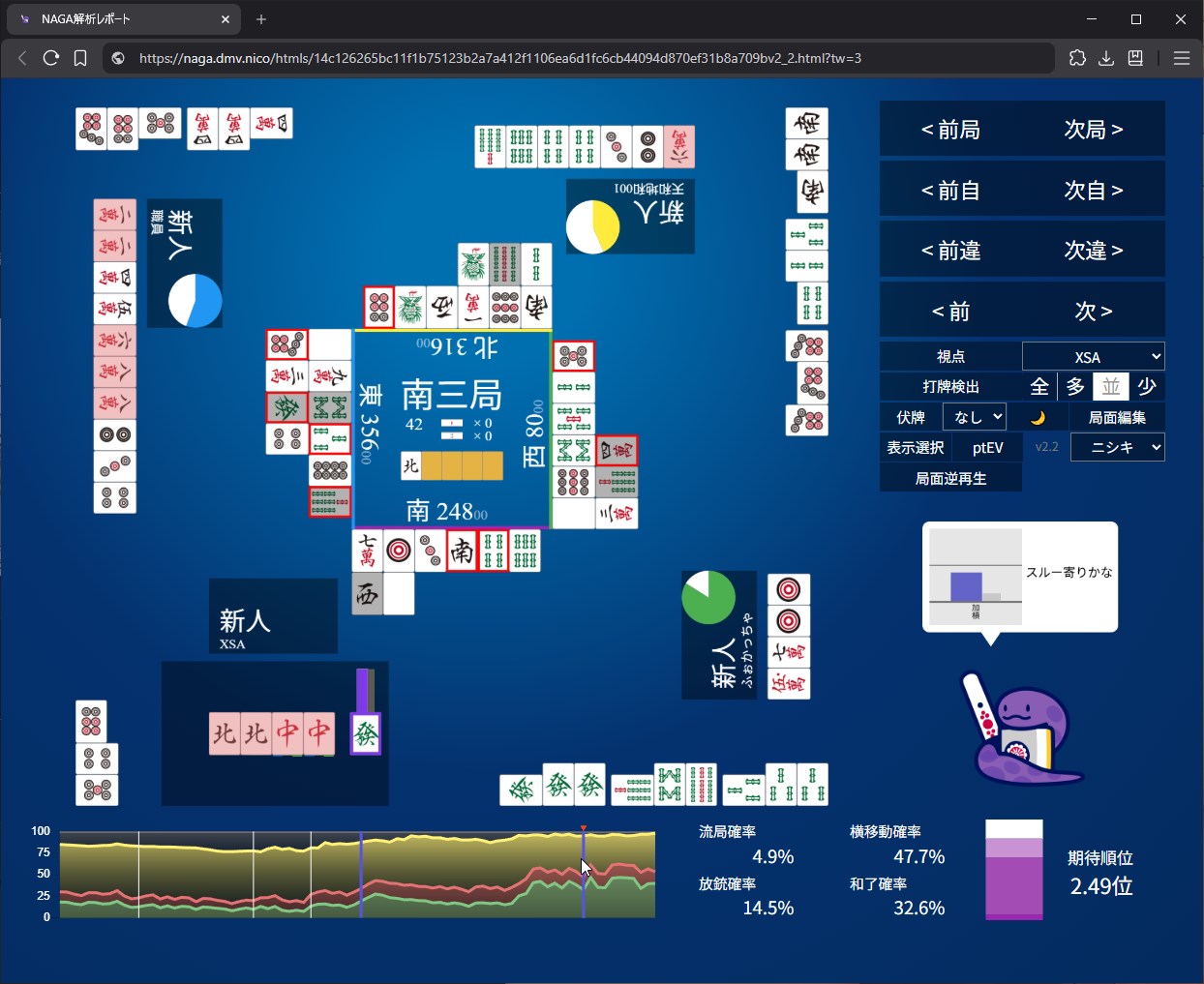Go to next round with 次局 >
This screenshot has height=984, width=1204.
point(1094,130)
